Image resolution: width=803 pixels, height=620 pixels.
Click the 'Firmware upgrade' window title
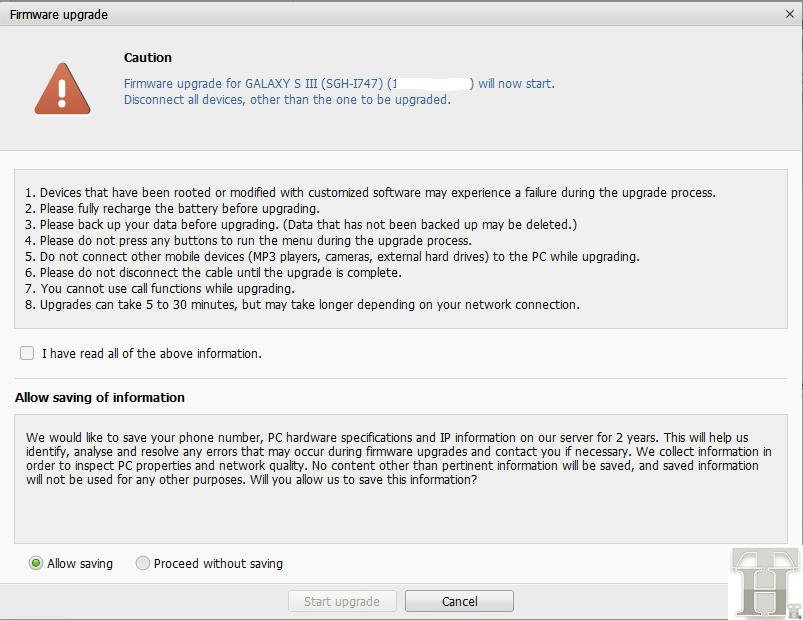pyautogui.click(x=58, y=15)
